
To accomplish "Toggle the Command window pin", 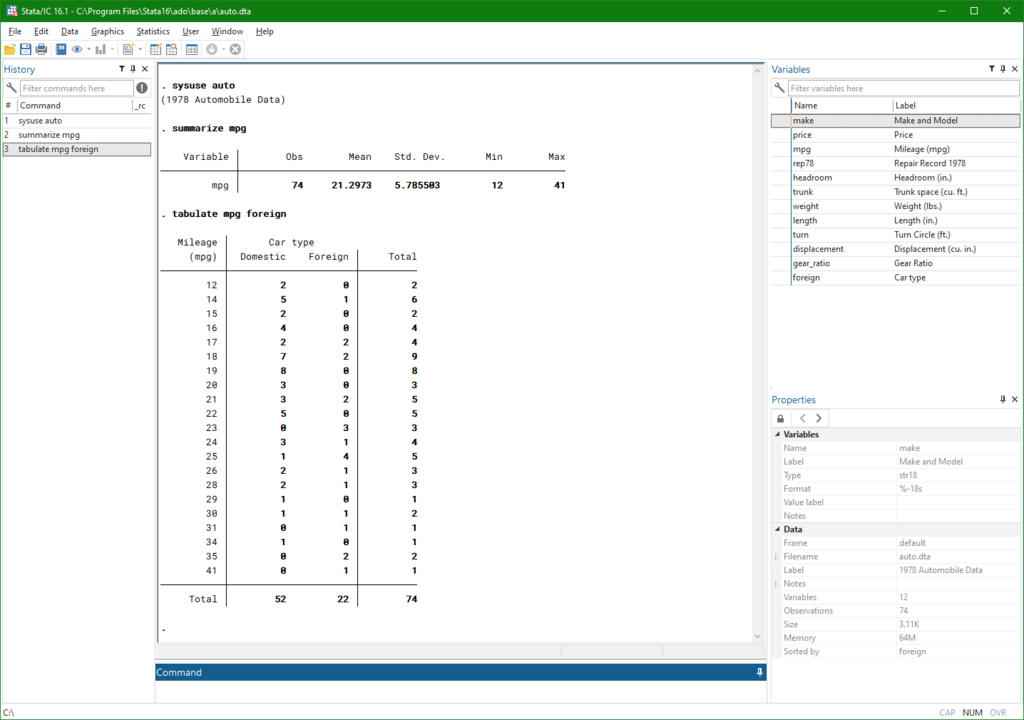I will [x=760, y=672].
